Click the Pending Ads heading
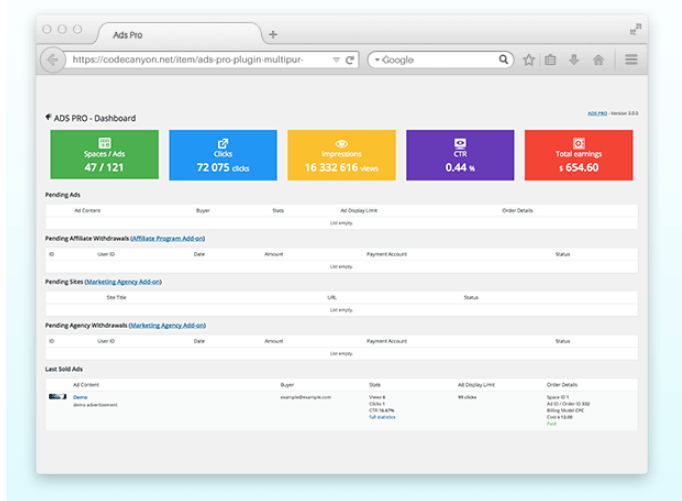 point(63,195)
